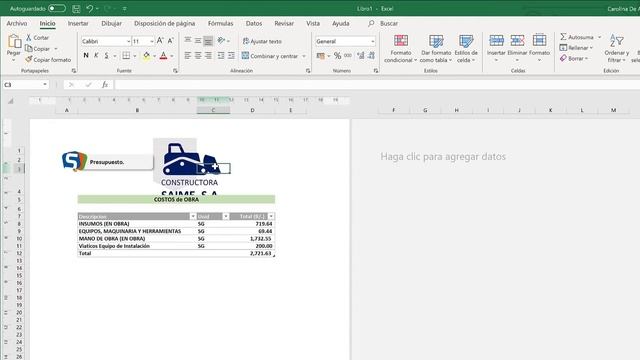Open the Combinar y centrar dropdown arrow
640x360 pixels.
coord(304,56)
